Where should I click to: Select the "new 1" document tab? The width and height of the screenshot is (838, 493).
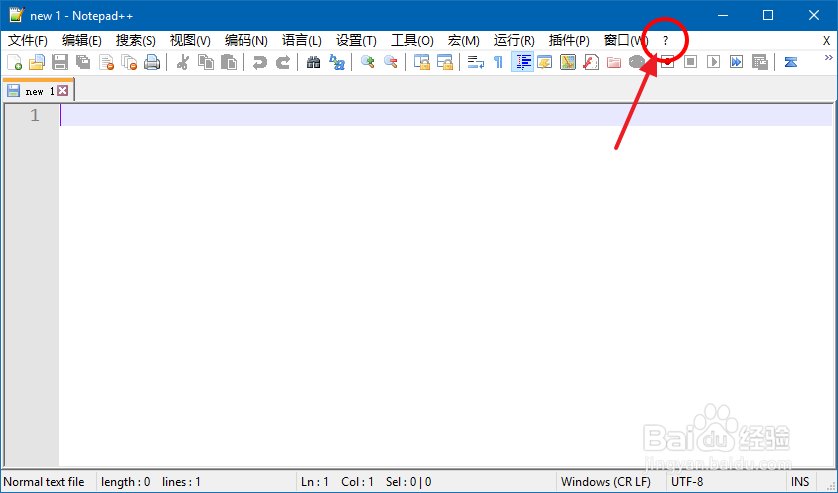tap(38, 91)
